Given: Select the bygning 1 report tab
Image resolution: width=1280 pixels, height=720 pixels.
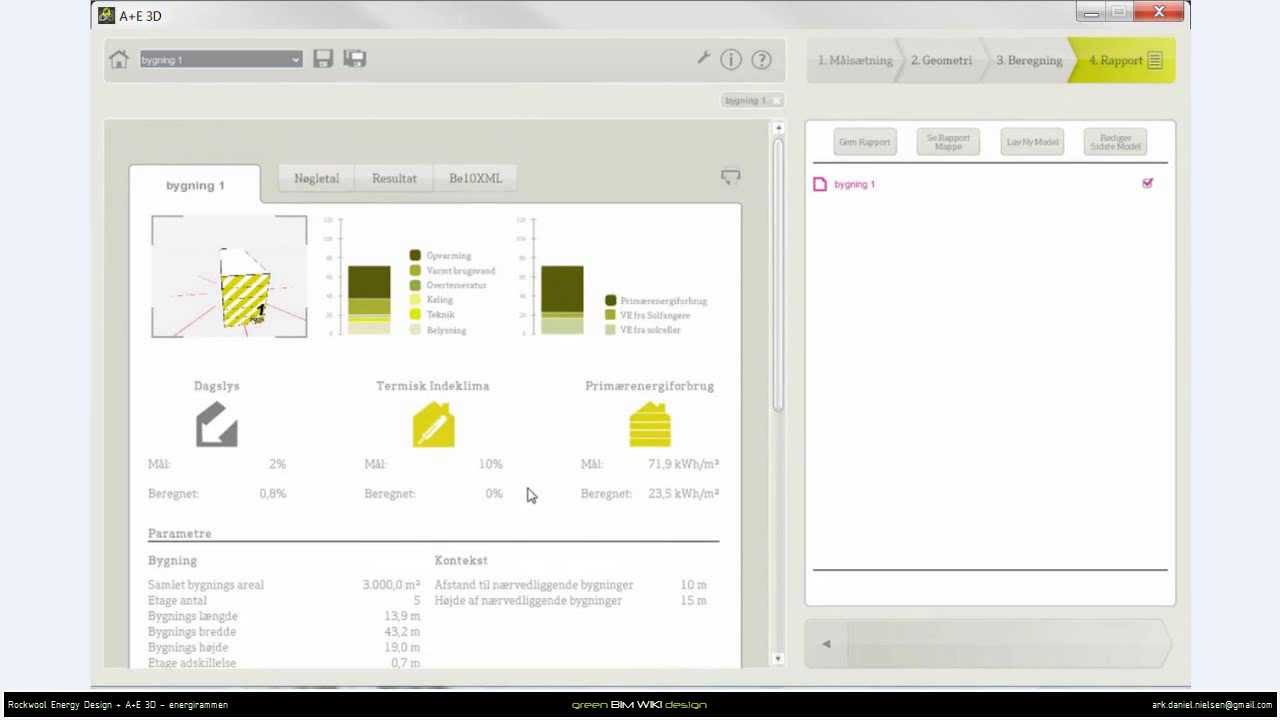Looking at the screenshot, I should point(195,185).
